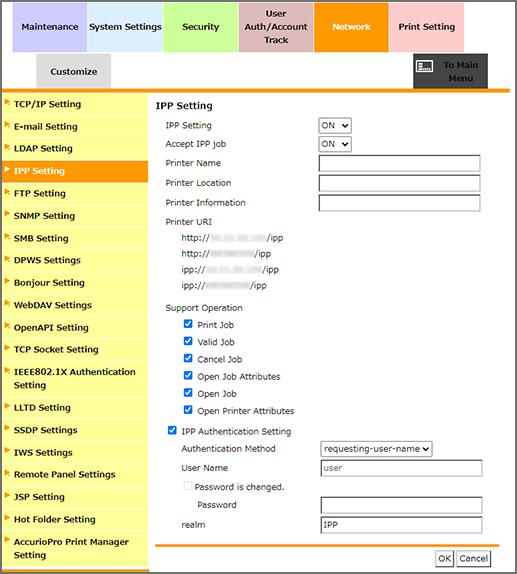Click arrow icon beside Bonjour Setting

coord(7,281)
